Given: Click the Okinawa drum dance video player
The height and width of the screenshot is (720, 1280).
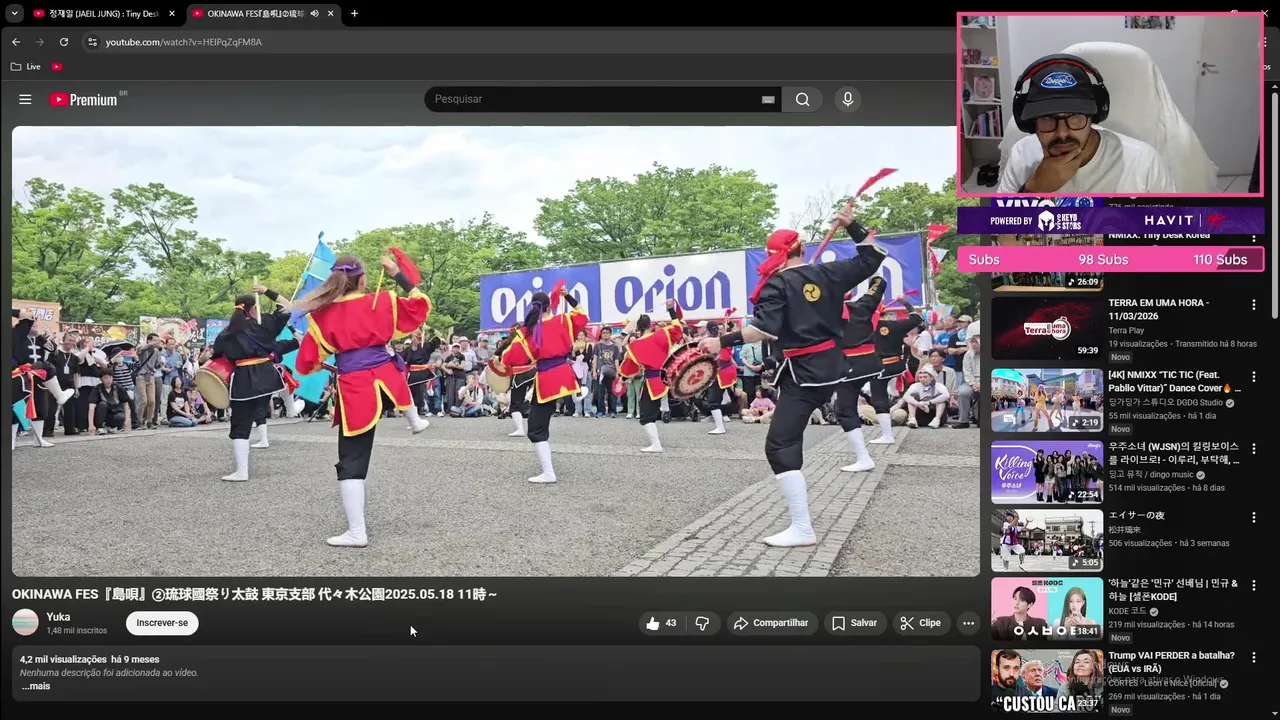Looking at the screenshot, I should tap(496, 351).
